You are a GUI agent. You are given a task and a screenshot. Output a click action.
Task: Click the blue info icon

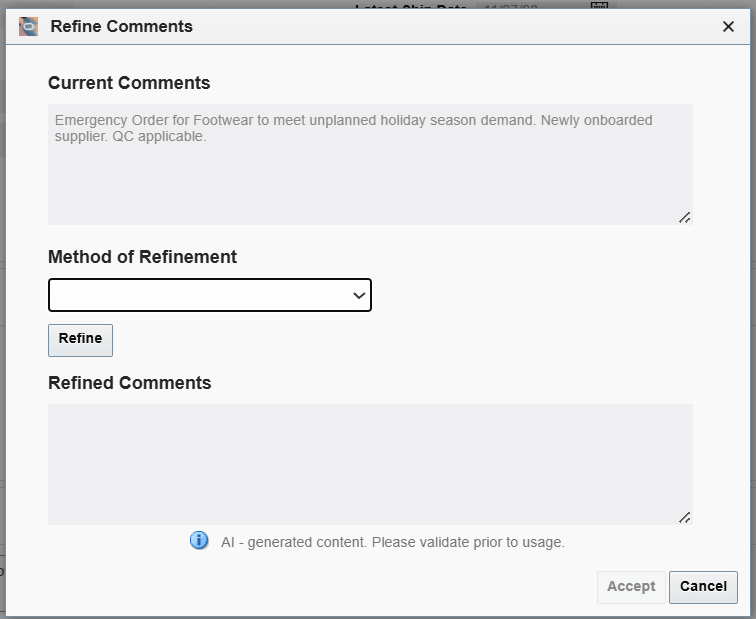click(x=199, y=540)
